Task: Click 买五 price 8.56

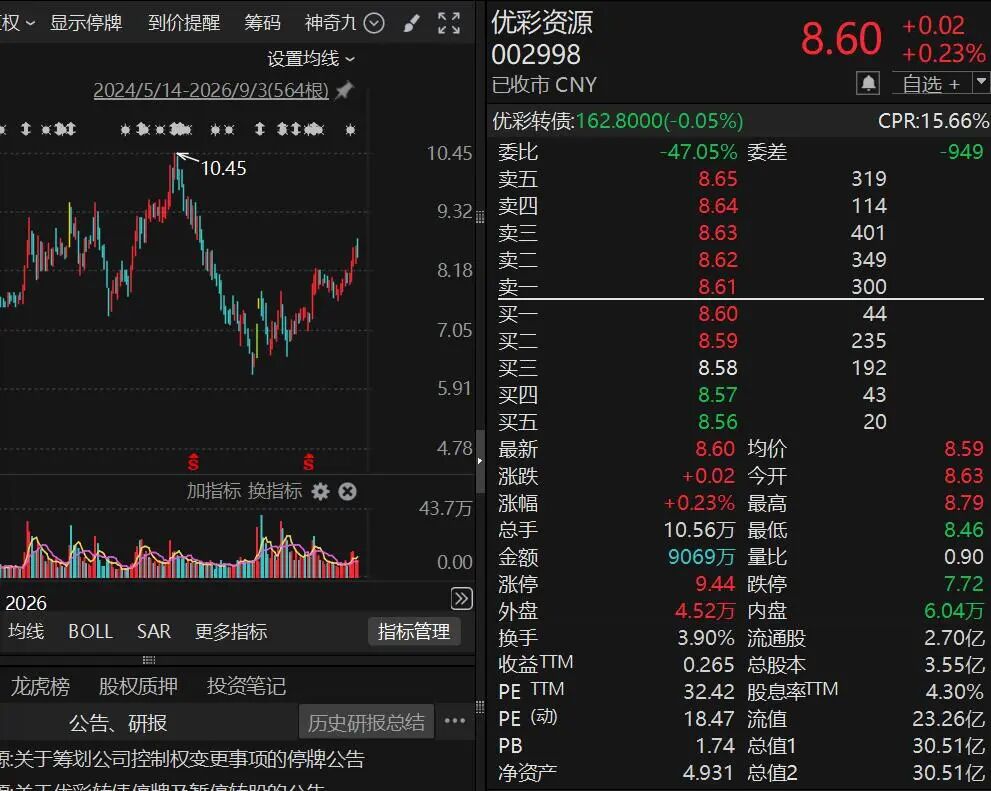Action: pos(717,421)
